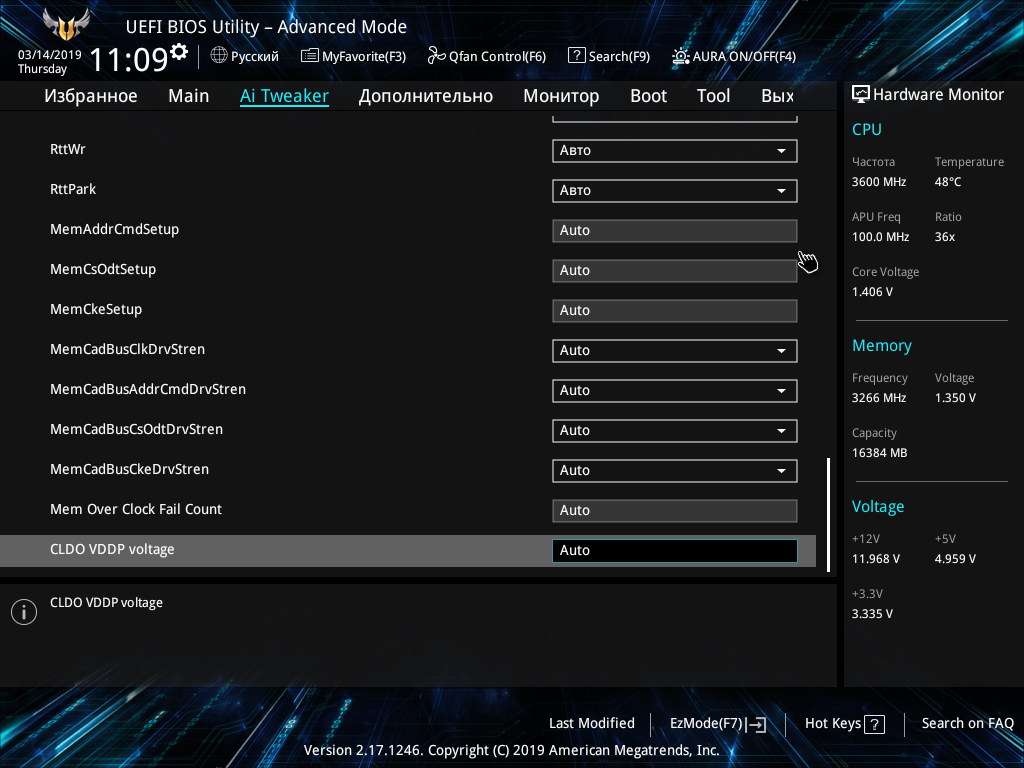Screen dimensions: 1024x768
Task: Click the Hardware Monitor screen icon
Action: (x=861, y=95)
